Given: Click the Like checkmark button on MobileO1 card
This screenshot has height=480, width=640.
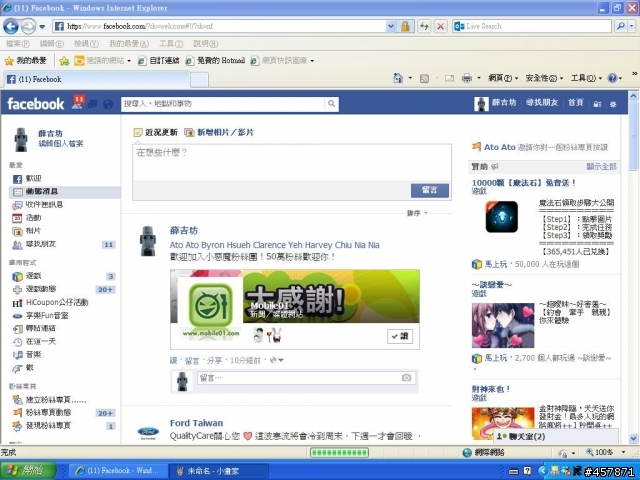Looking at the screenshot, I should [x=400, y=336].
